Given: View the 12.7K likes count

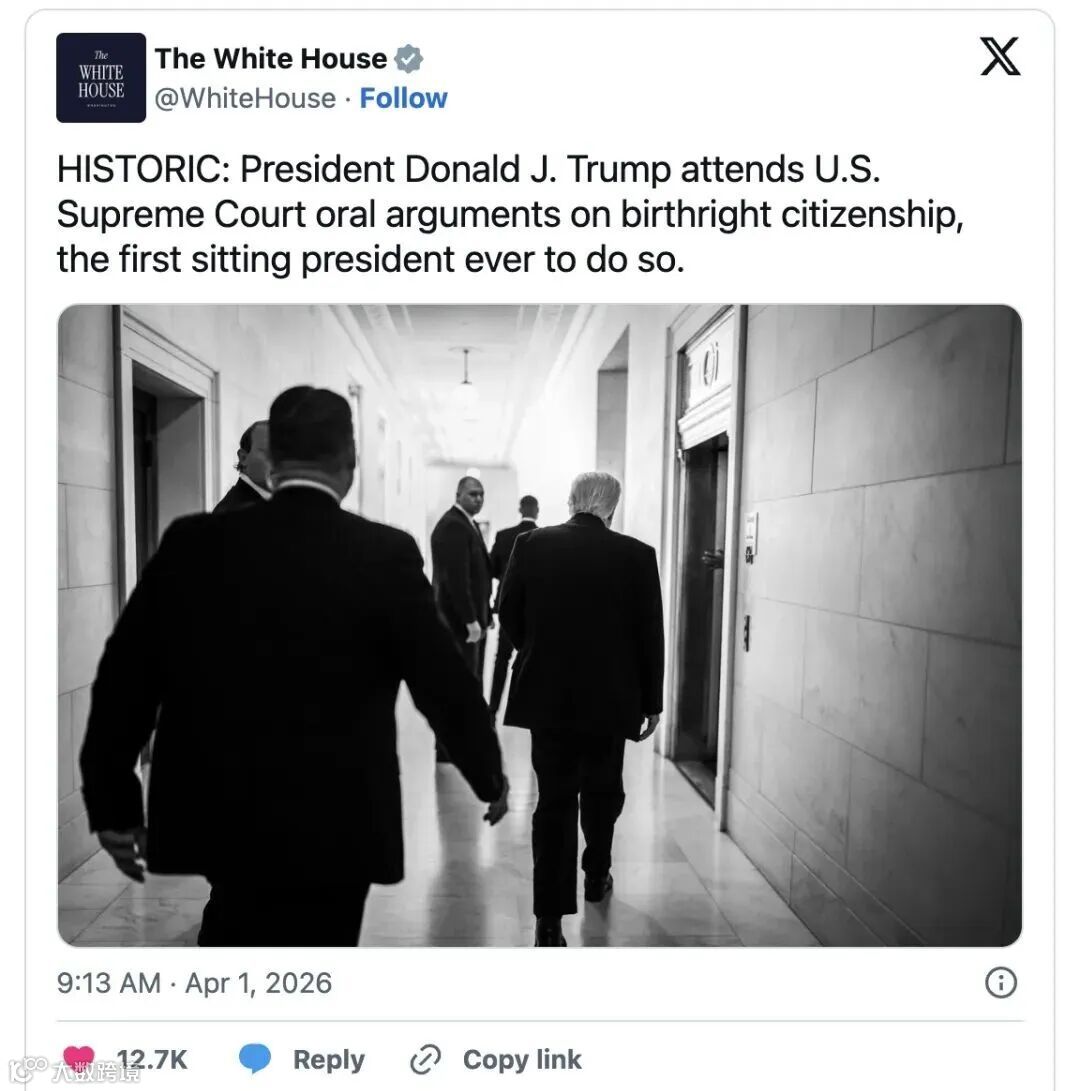Looking at the screenshot, I should pyautogui.click(x=152, y=1060).
